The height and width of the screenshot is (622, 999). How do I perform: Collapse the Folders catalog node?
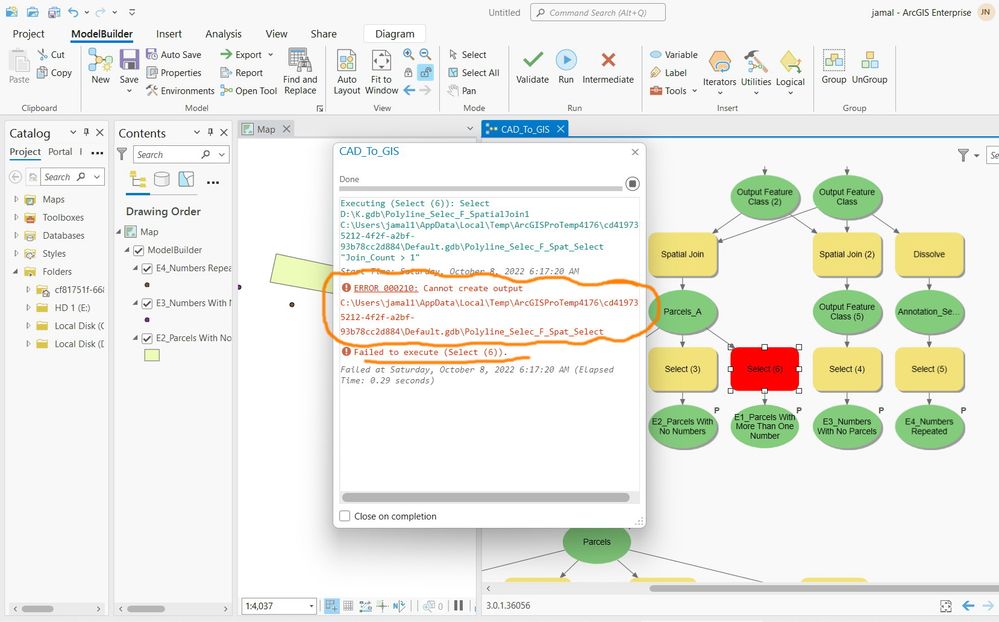pos(16,271)
